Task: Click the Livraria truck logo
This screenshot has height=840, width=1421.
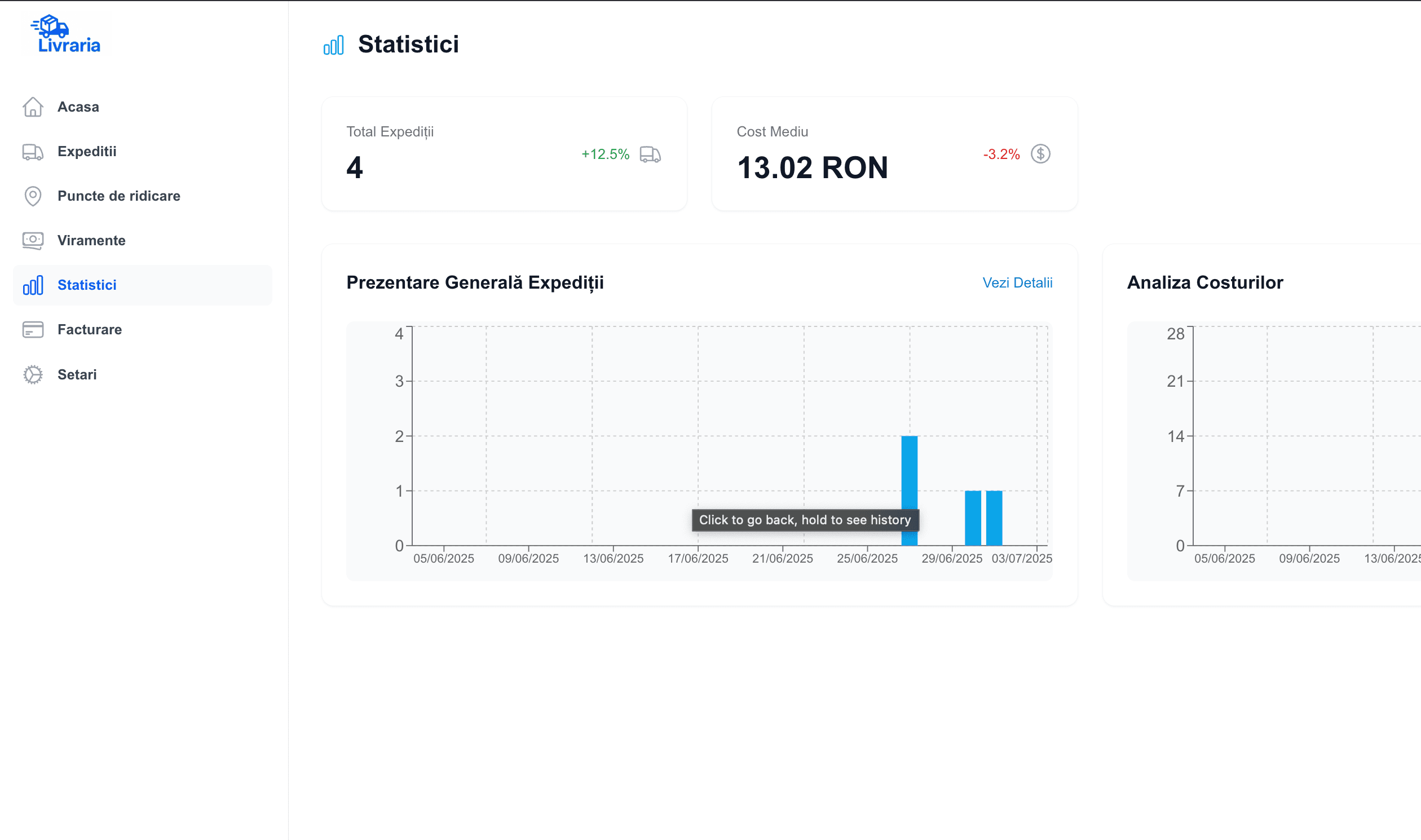Action: point(67,34)
